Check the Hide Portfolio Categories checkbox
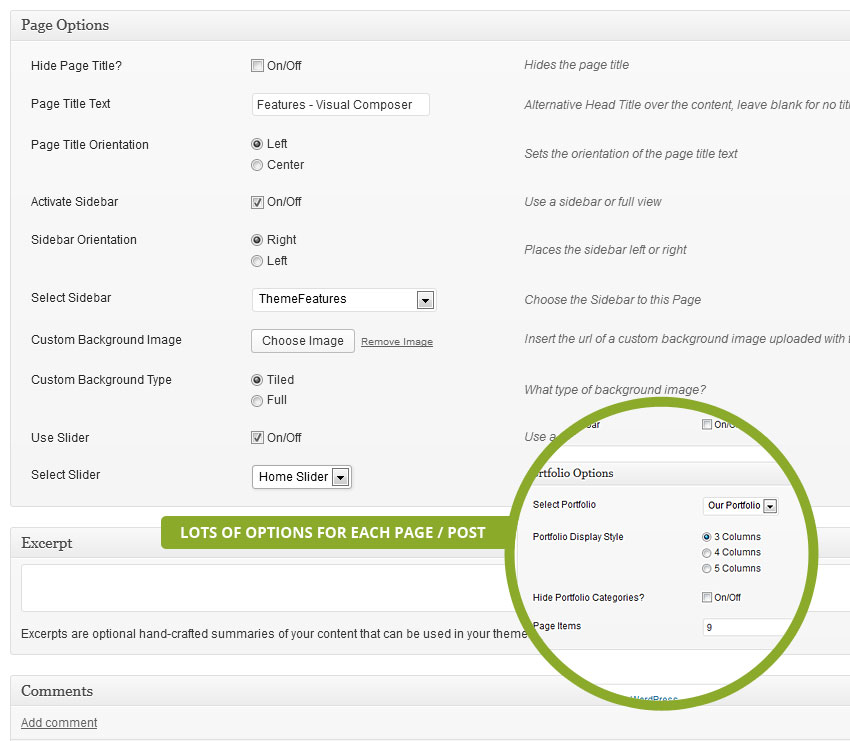The height and width of the screenshot is (741, 850). (x=707, y=598)
